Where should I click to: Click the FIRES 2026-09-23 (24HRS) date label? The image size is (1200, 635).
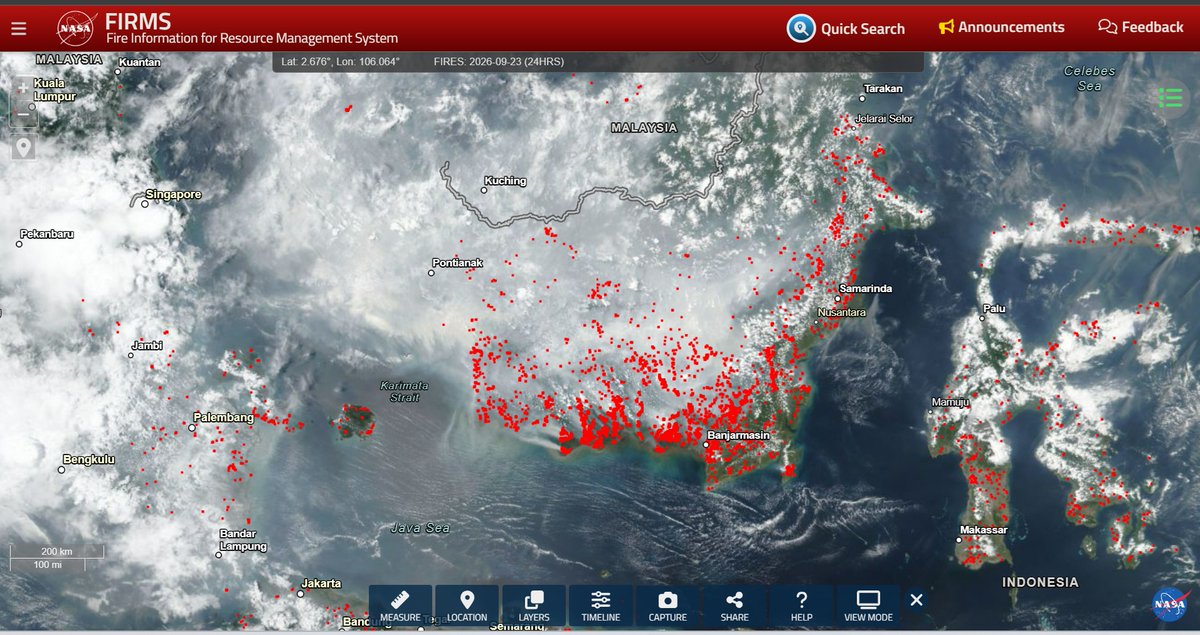(x=499, y=62)
